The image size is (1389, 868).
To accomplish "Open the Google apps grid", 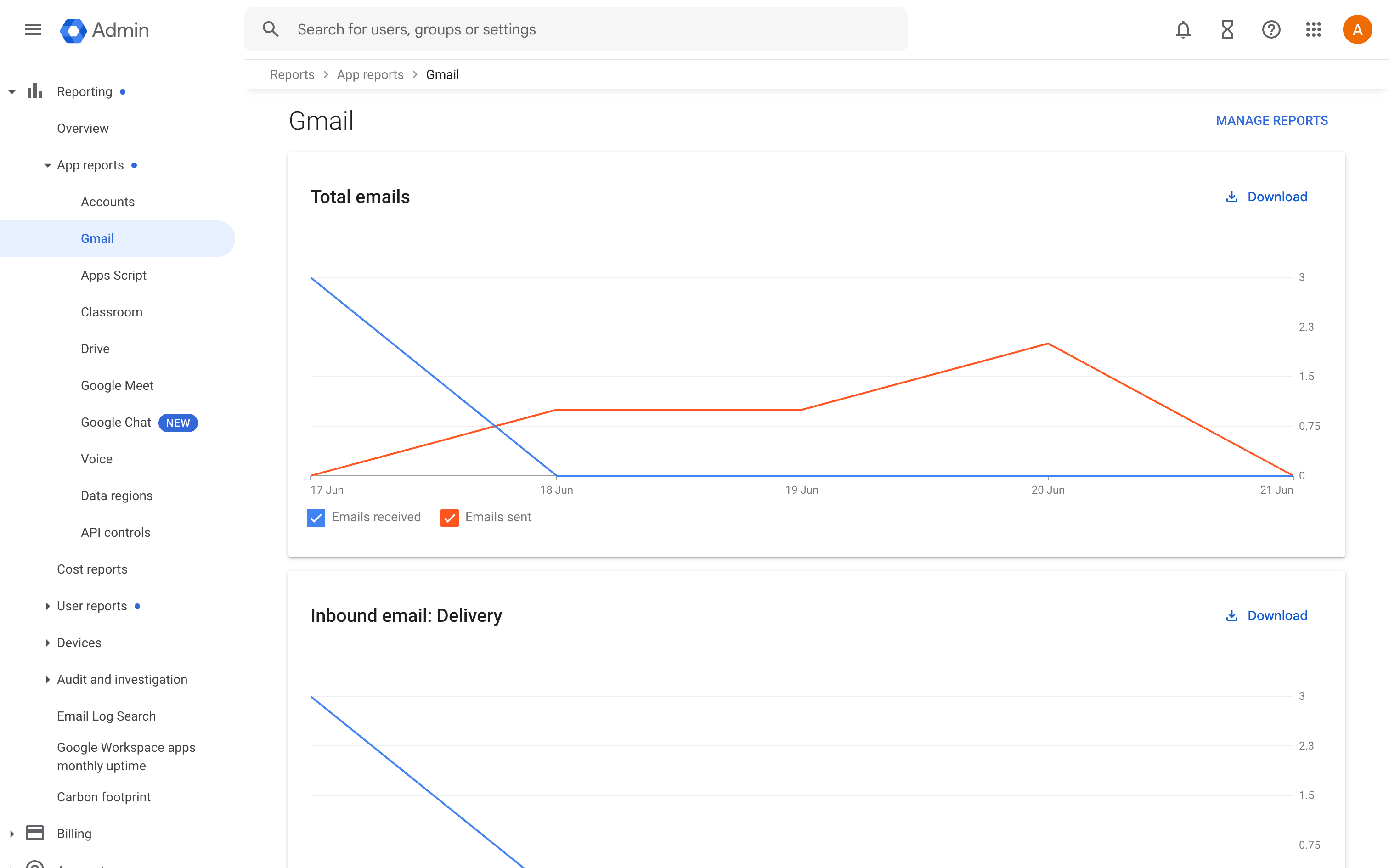I will pos(1313,29).
